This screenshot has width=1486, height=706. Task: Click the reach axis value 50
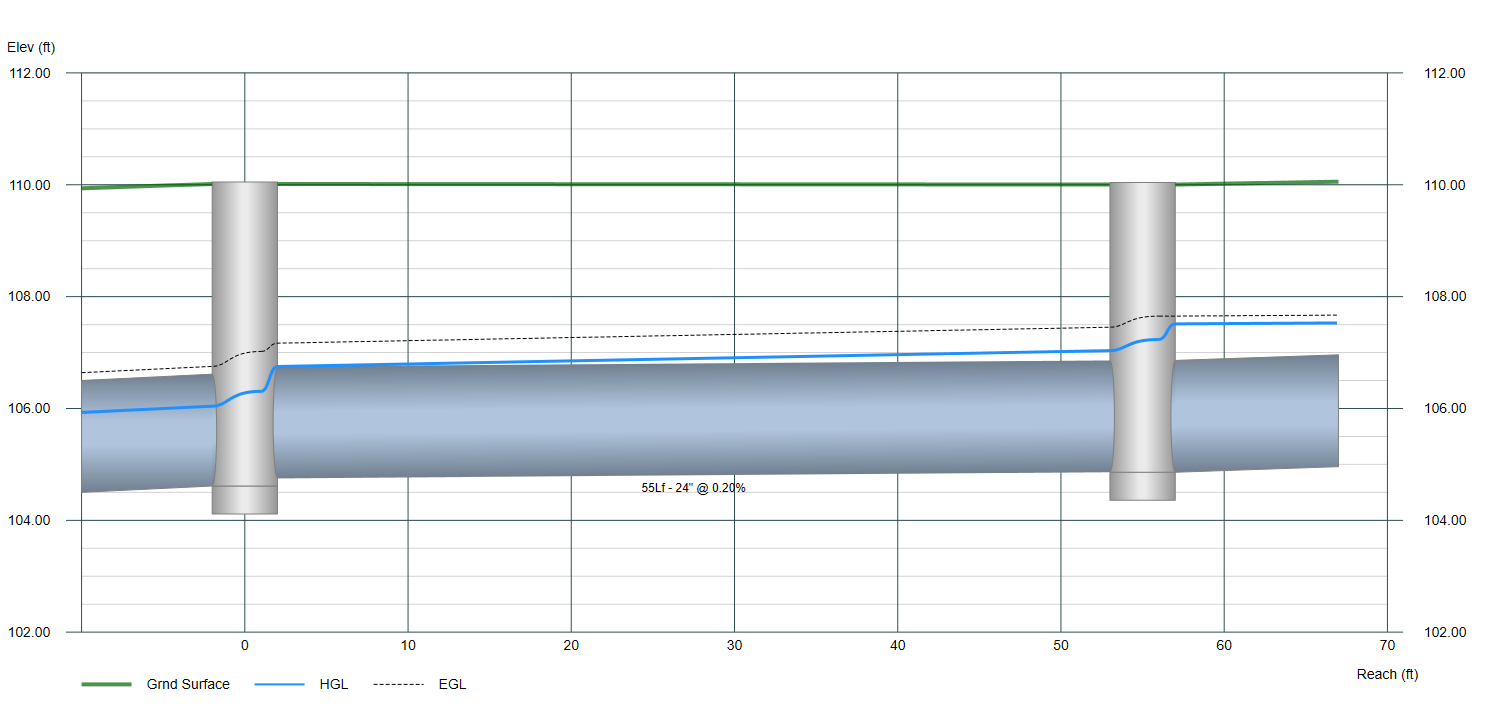click(1061, 648)
